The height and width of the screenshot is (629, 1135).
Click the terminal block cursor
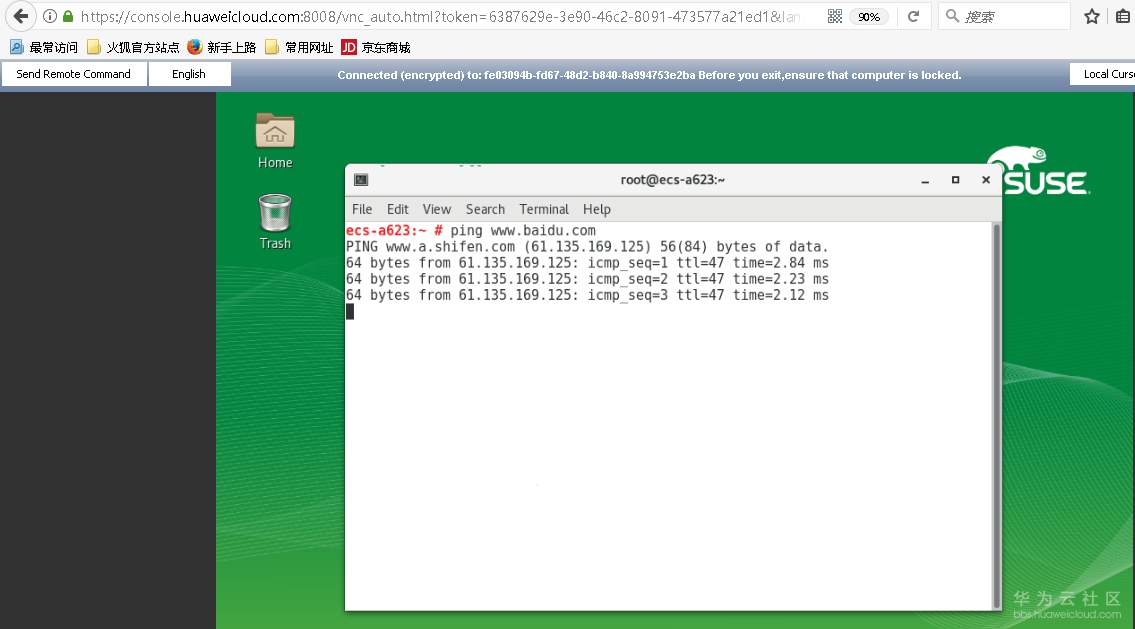[350, 311]
